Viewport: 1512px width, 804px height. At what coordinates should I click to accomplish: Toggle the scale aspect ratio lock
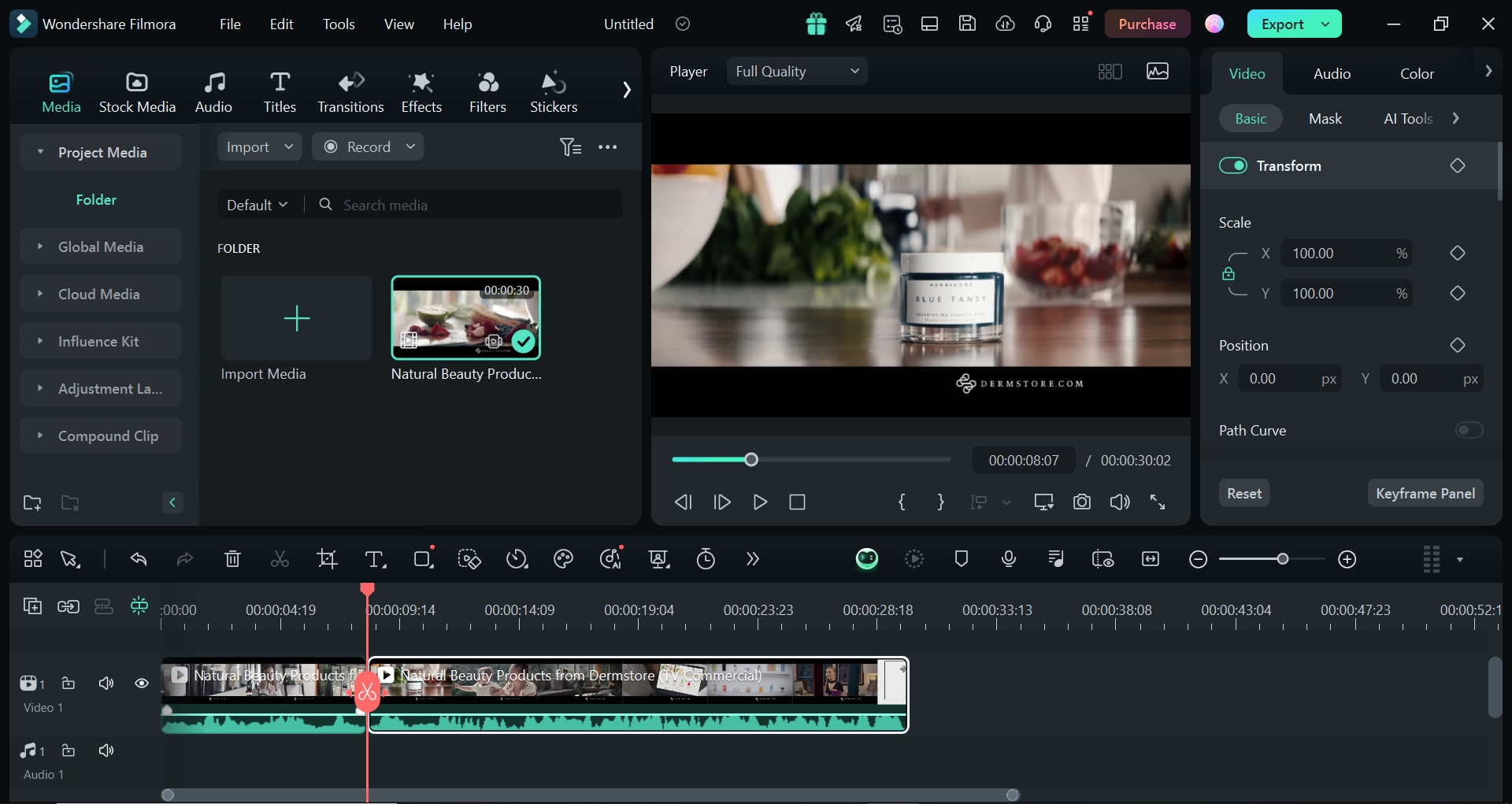click(x=1228, y=273)
